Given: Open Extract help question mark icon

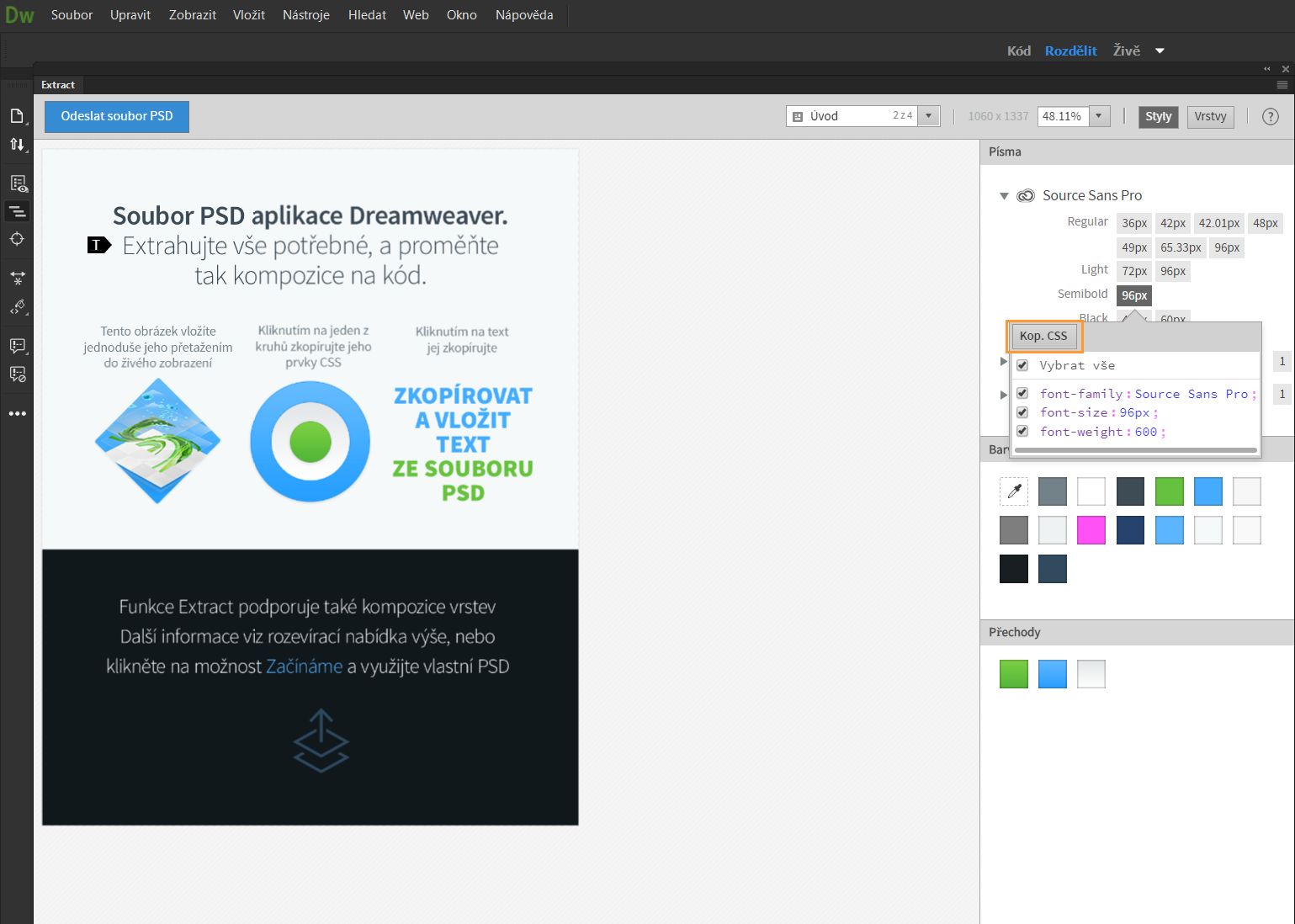Looking at the screenshot, I should (x=1271, y=117).
